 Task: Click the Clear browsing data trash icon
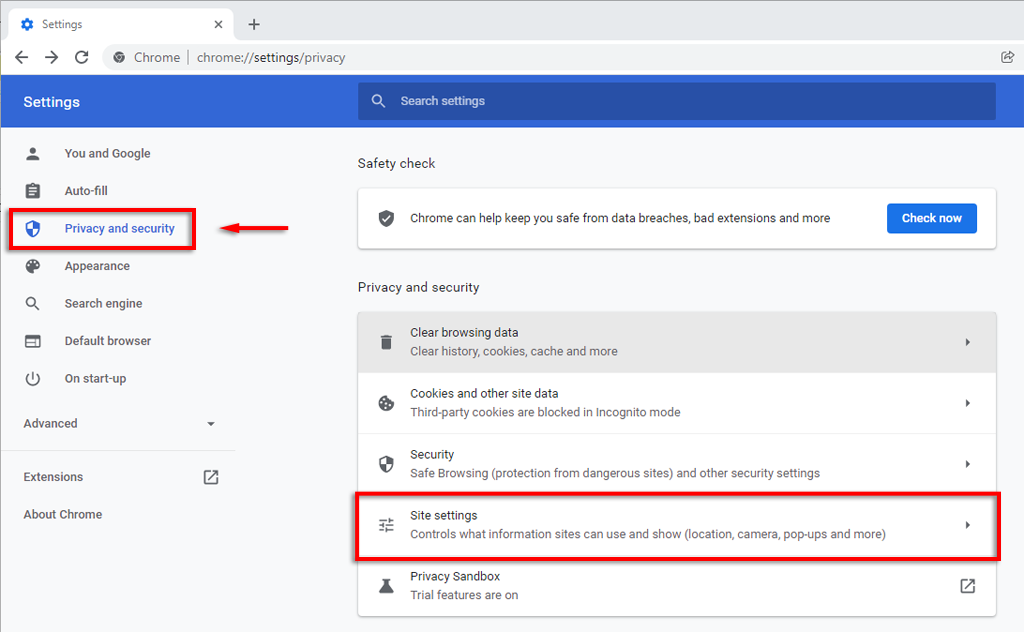[x=386, y=342]
